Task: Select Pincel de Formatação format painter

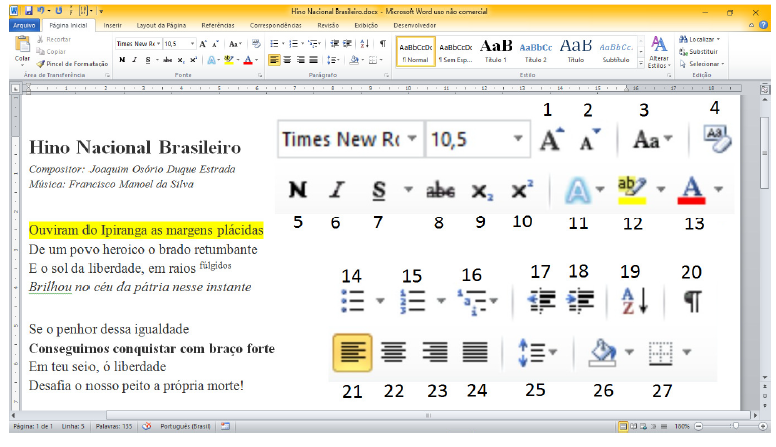Action: 72,64
